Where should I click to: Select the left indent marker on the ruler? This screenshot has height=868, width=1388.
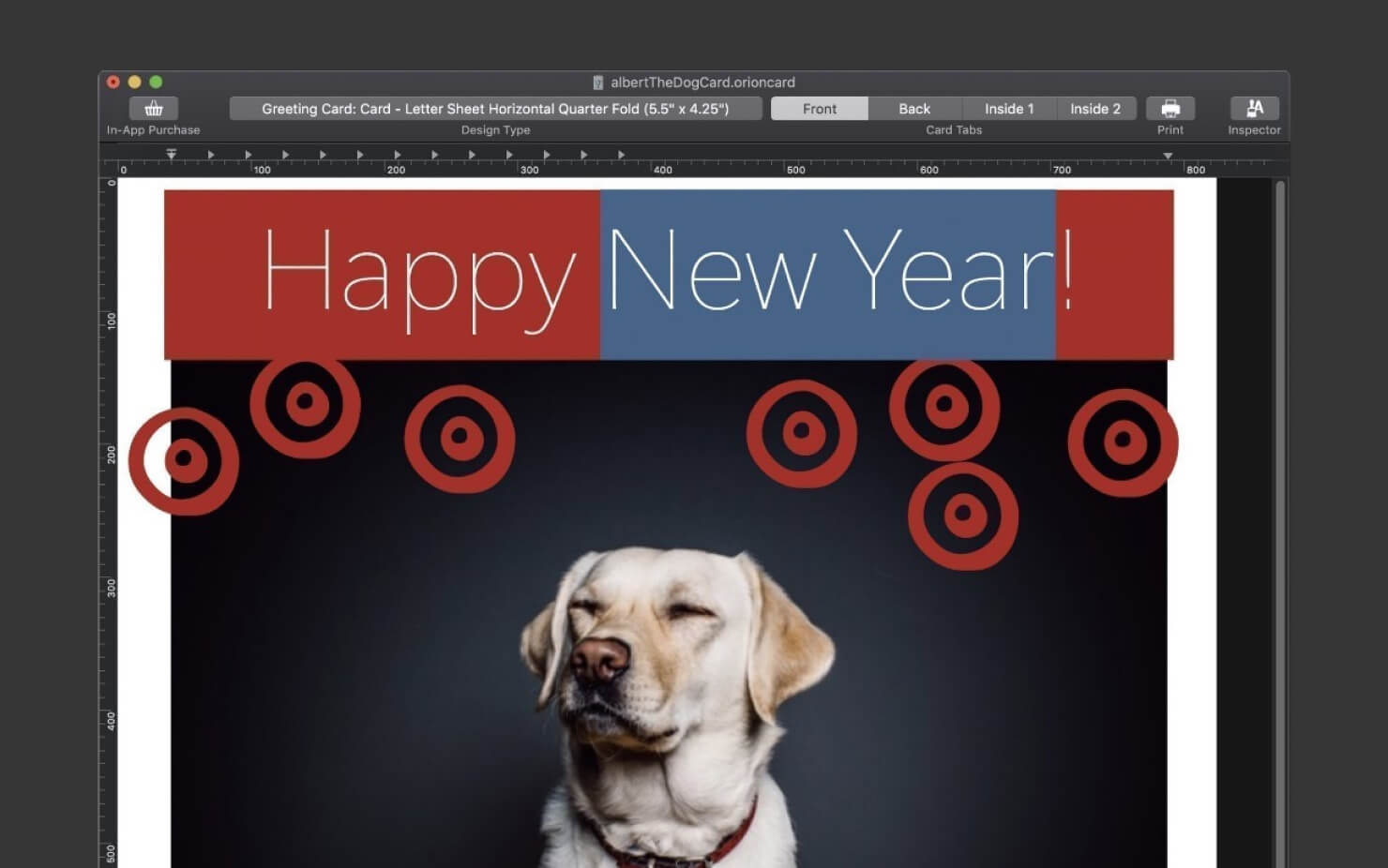172,154
